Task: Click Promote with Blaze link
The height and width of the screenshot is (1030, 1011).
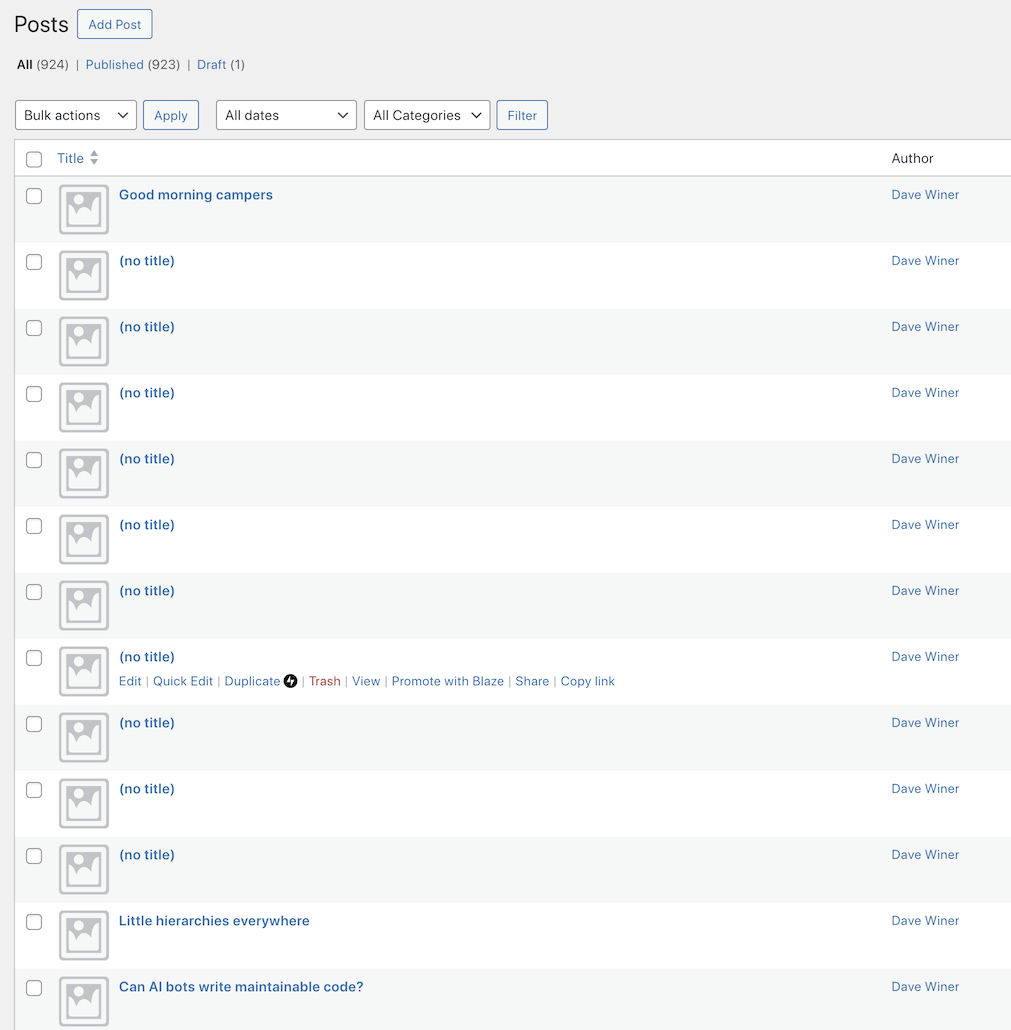Action: [x=447, y=681]
